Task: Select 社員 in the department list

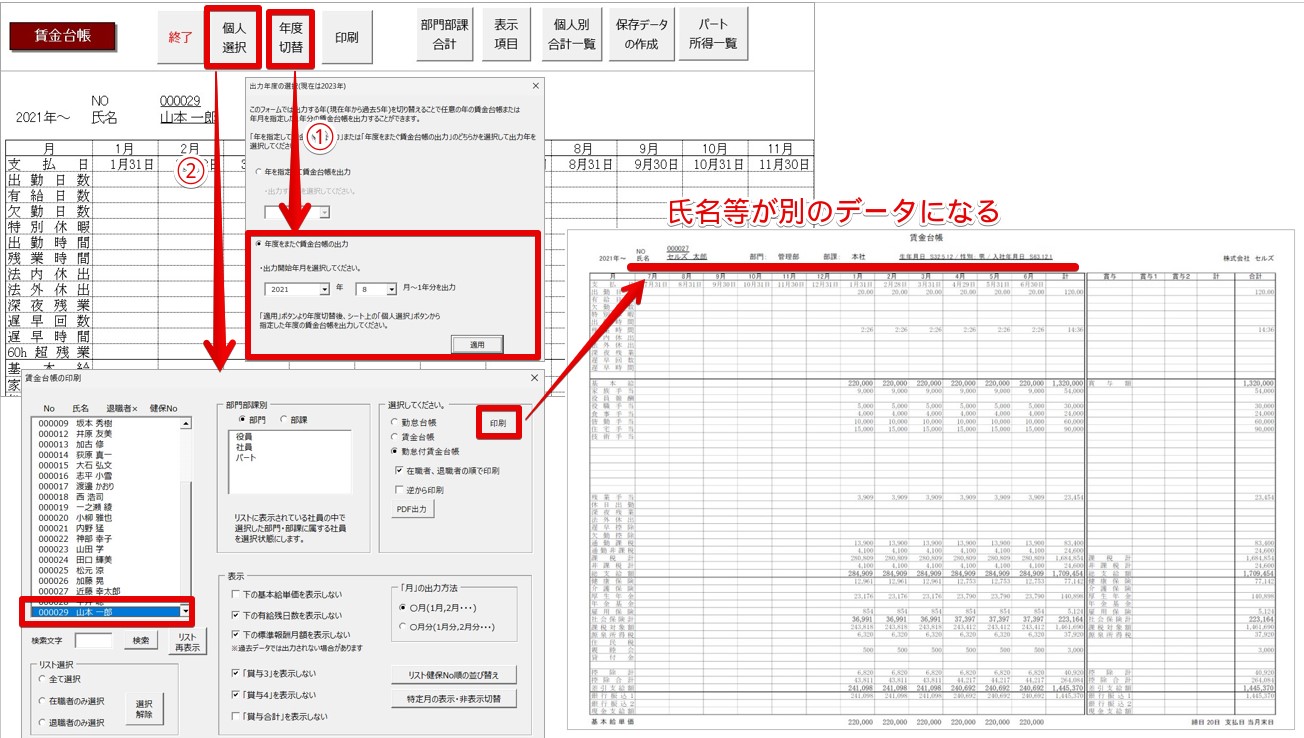Action: point(244,447)
